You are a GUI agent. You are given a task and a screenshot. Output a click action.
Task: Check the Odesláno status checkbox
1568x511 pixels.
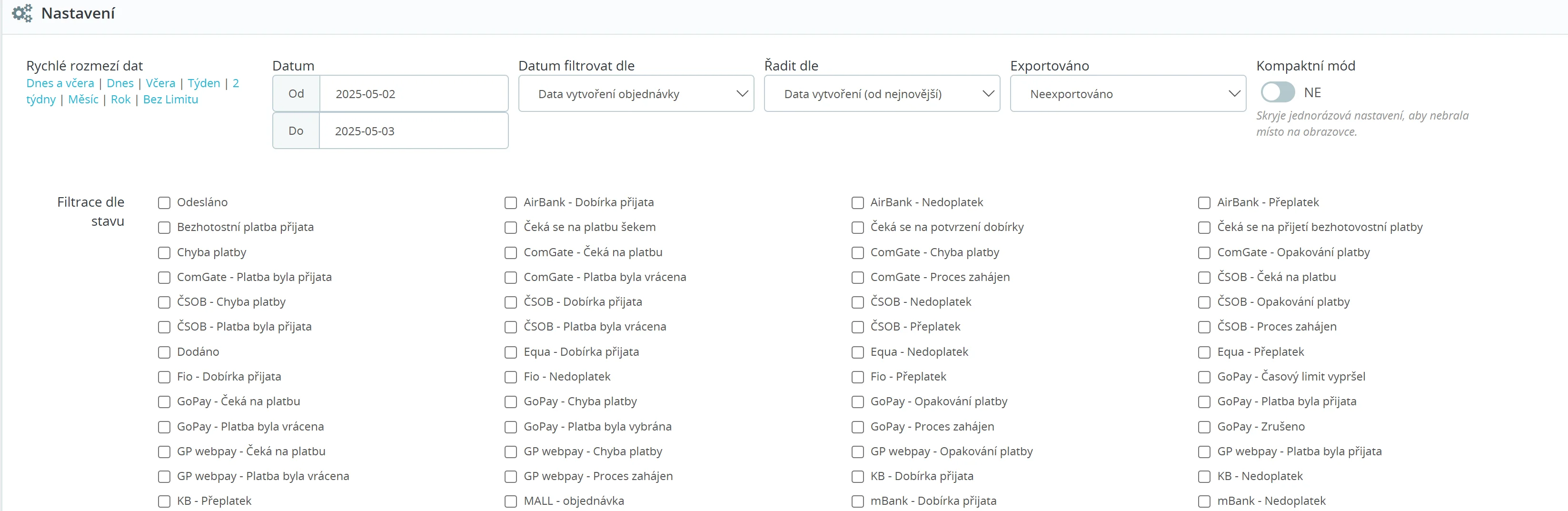coord(164,203)
